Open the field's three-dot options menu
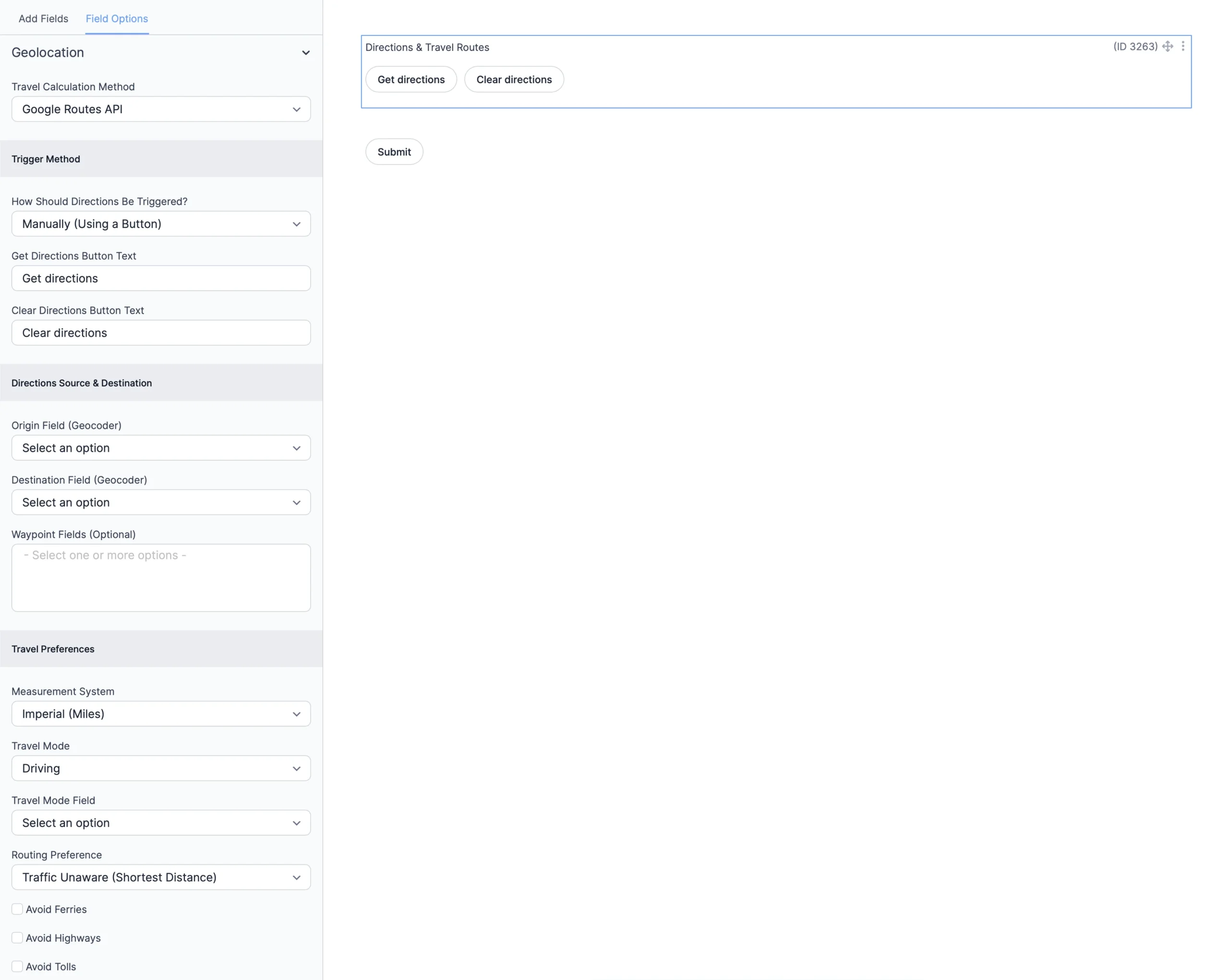The width and height of the screenshot is (1229, 980). 1183,47
